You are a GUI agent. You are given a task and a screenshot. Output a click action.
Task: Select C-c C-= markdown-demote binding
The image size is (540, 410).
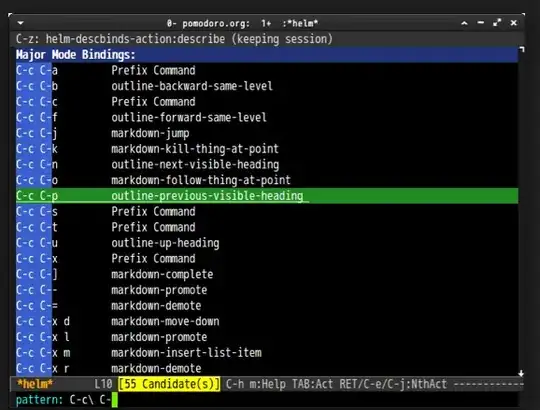click(267, 306)
